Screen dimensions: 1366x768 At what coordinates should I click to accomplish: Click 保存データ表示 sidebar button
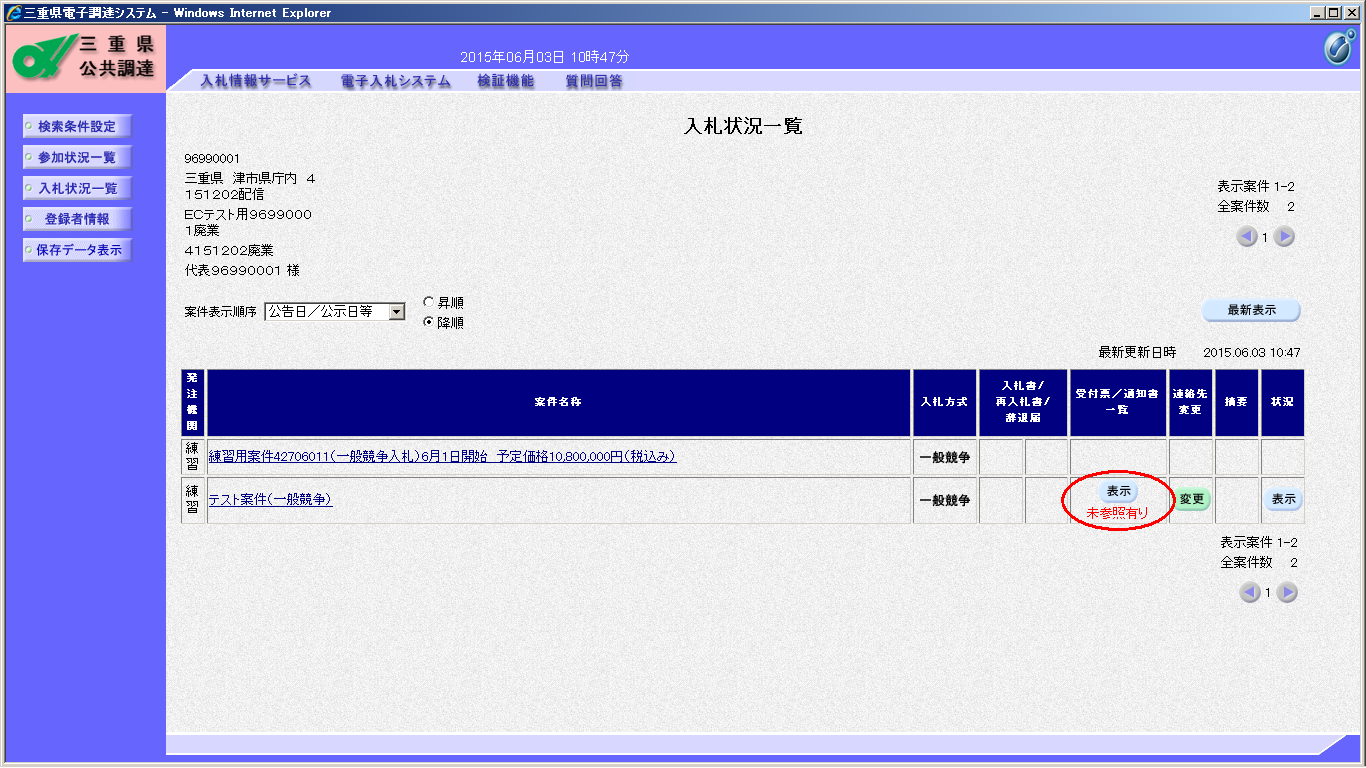[77, 250]
